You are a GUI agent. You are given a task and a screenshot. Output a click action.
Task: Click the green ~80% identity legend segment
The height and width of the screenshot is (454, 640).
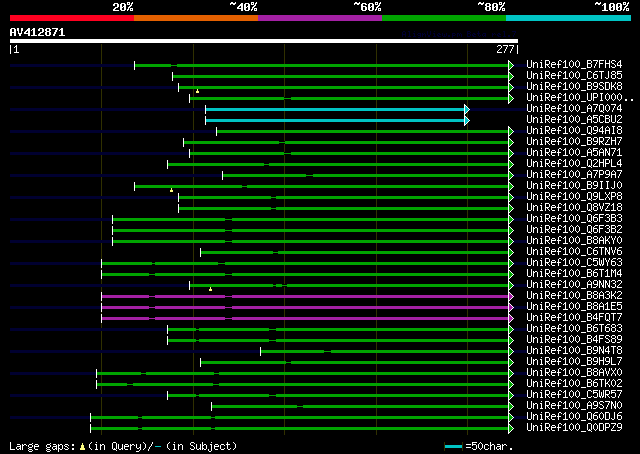pos(444,18)
